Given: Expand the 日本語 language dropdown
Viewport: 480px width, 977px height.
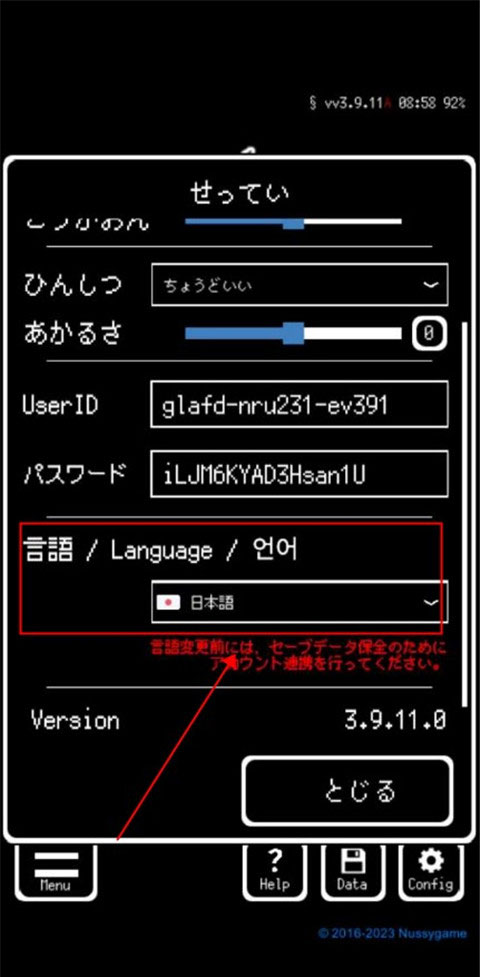Looking at the screenshot, I should [299, 602].
